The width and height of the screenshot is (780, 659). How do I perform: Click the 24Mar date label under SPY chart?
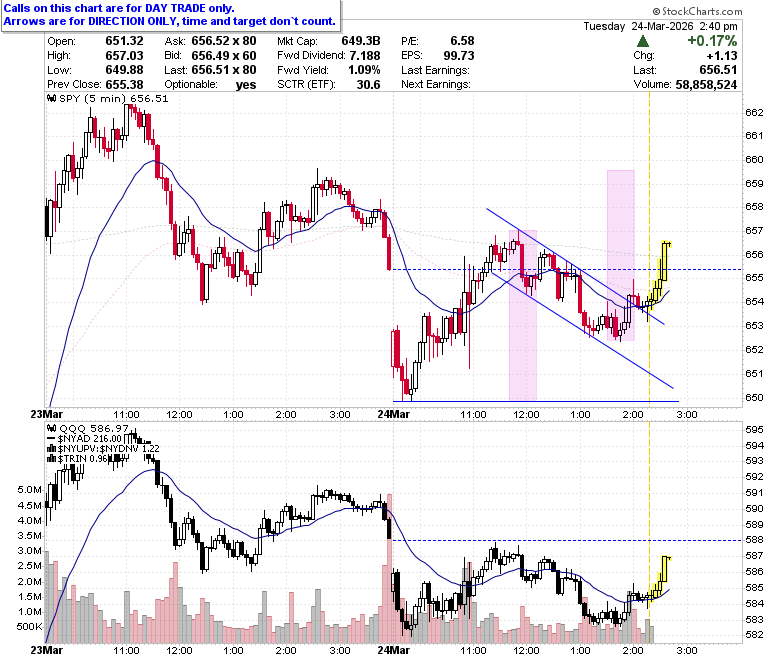coord(393,414)
